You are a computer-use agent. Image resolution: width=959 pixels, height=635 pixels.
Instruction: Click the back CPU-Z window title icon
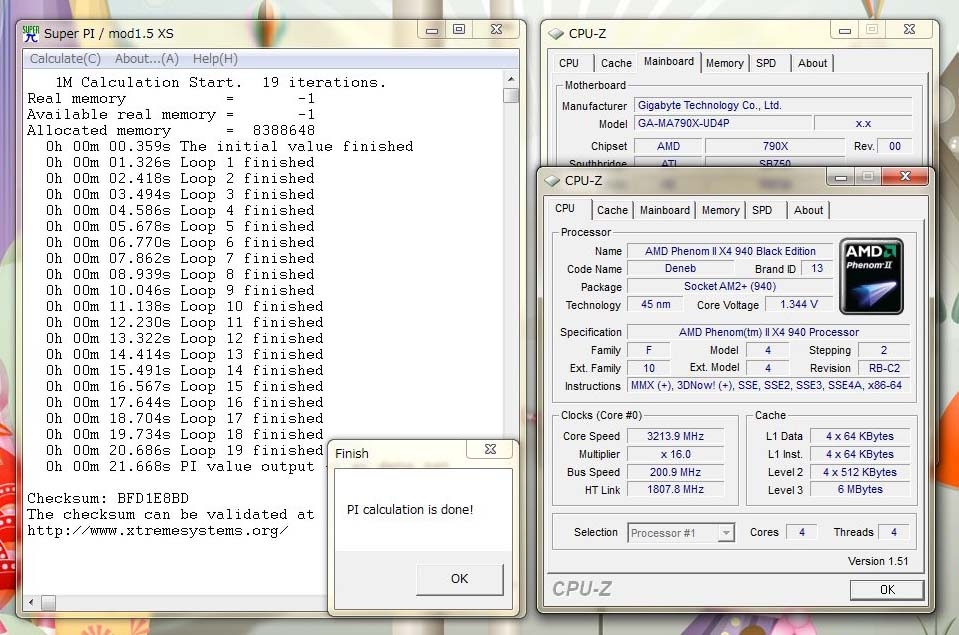(555, 34)
